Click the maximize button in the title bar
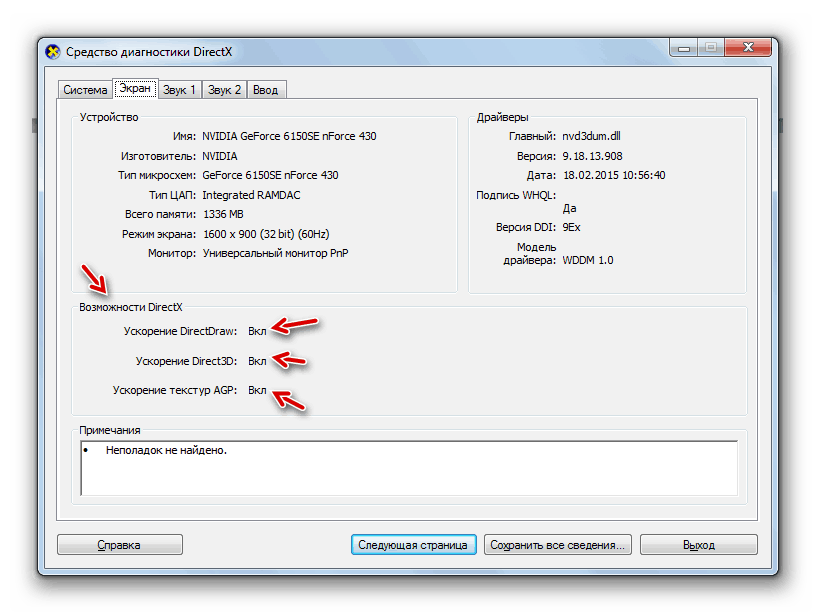Image resolution: width=816 pixels, height=613 pixels. [x=710, y=47]
